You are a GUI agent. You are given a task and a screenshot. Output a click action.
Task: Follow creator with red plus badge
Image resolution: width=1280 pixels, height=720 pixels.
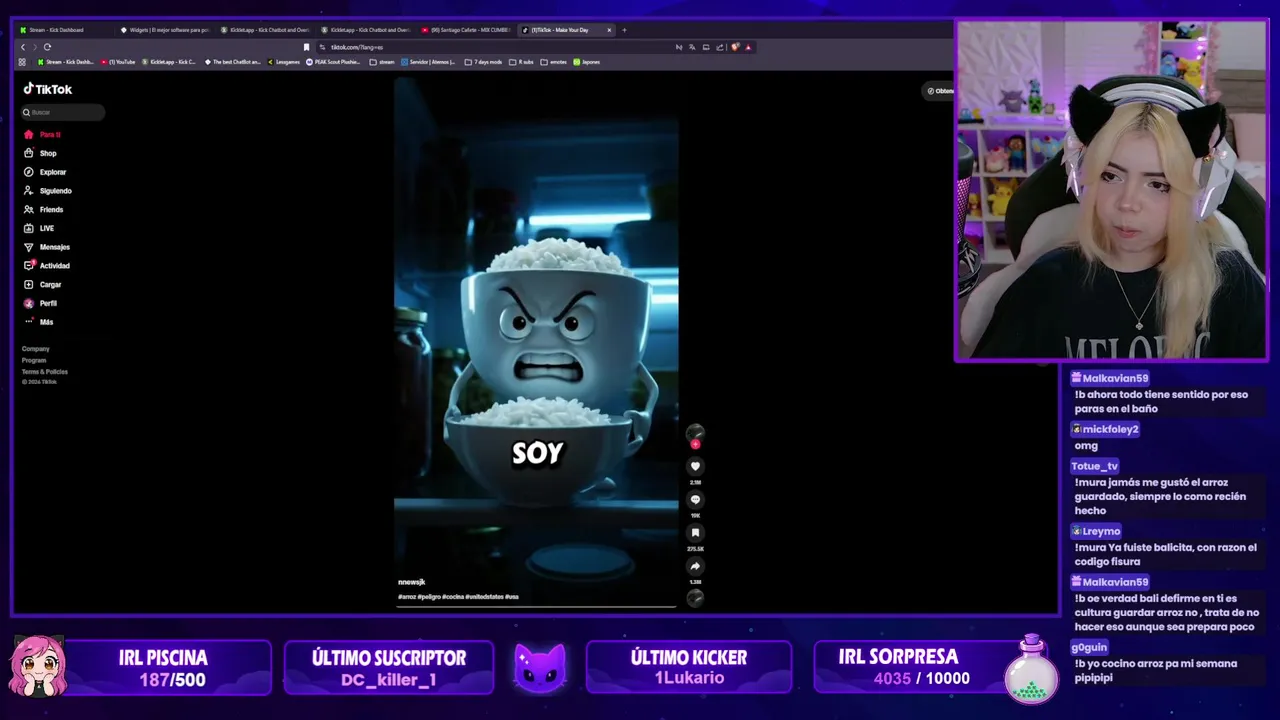click(x=695, y=444)
